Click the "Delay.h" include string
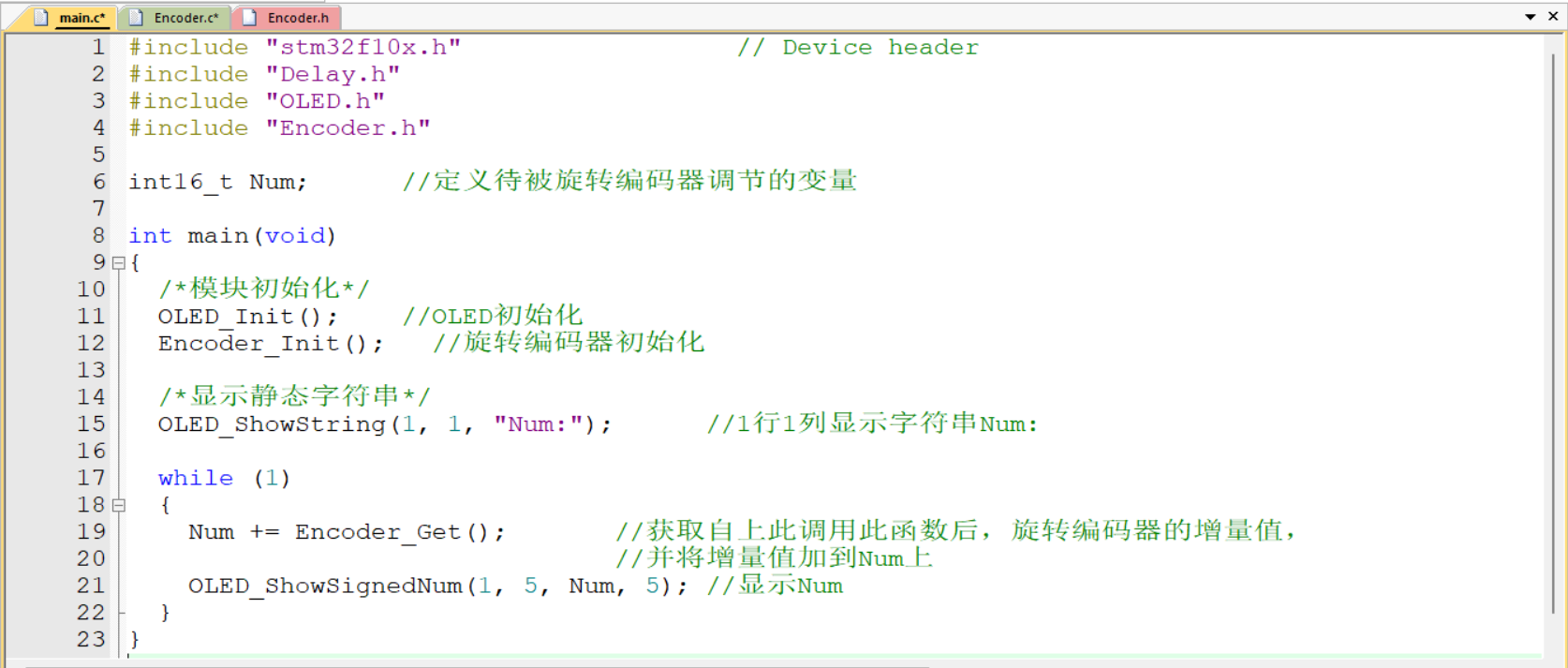Image resolution: width=1568 pixels, height=668 pixels. click(x=333, y=74)
